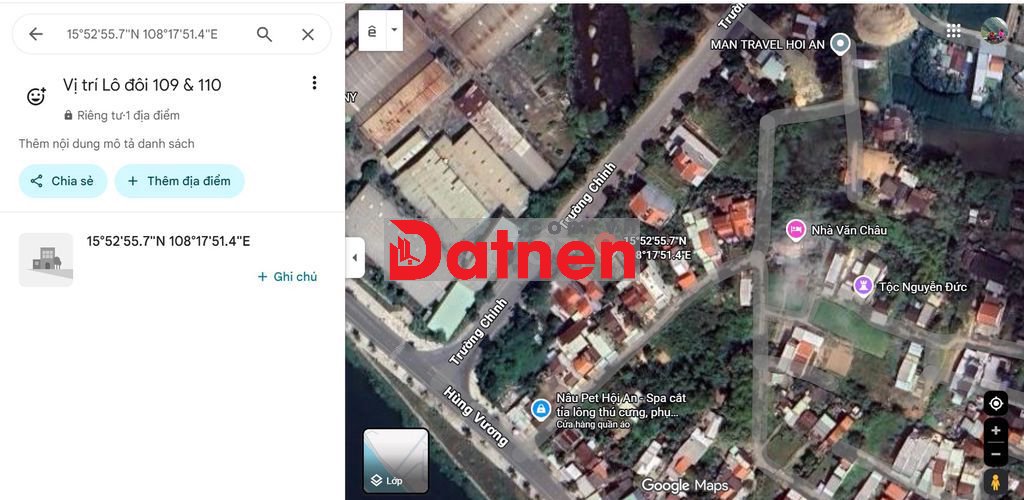Click the magnifying glass search icon
Image resolution: width=1024 pixels, height=500 pixels.
[264, 34]
